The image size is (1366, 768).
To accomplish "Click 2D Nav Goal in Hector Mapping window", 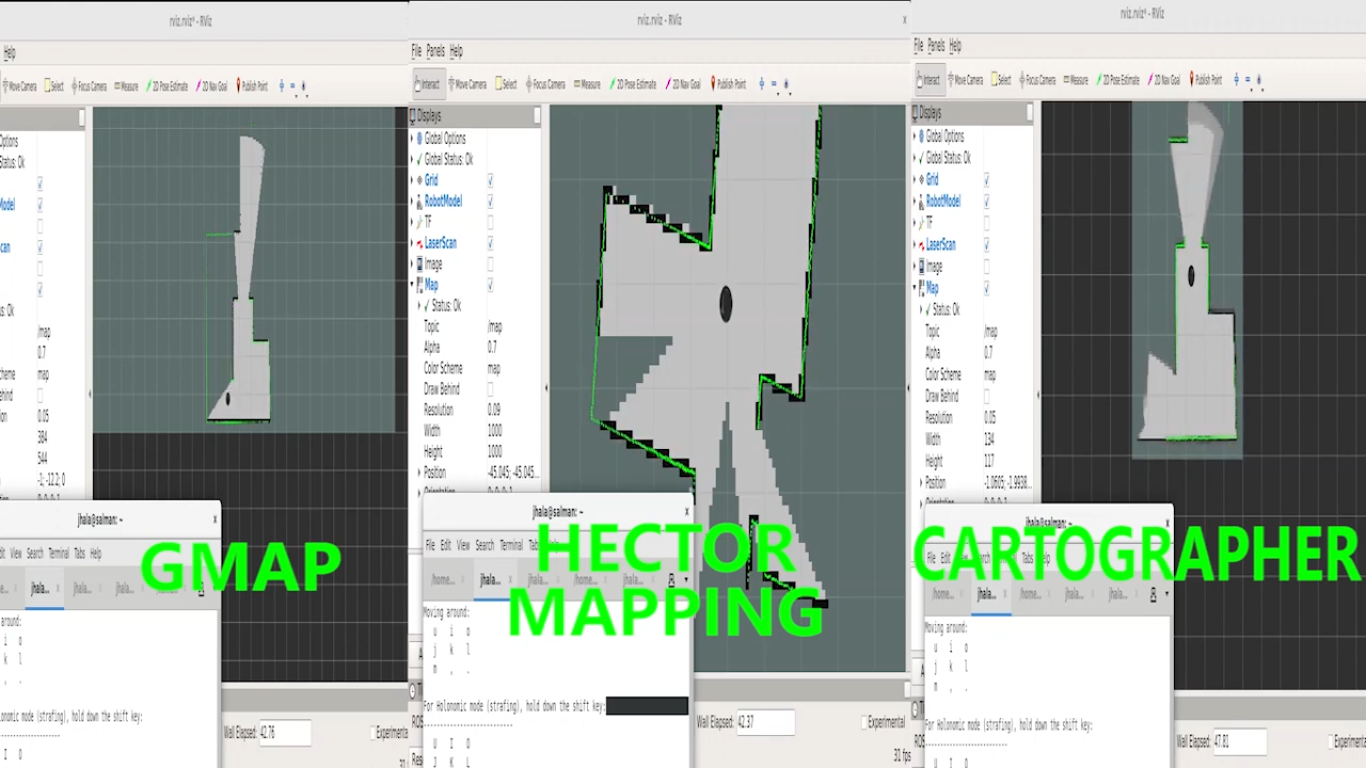I will pyautogui.click(x=686, y=85).
